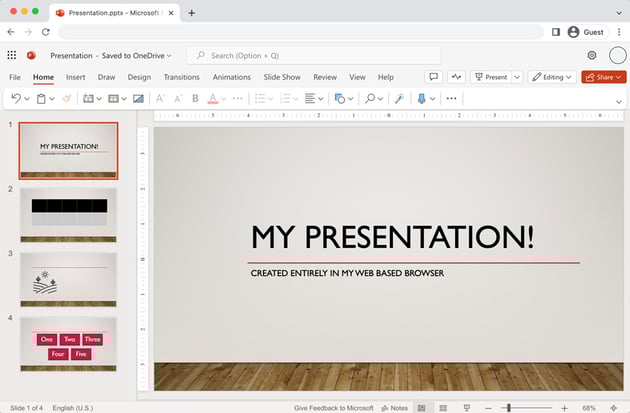Click the Designer wand icon in ribbon
The image size is (630, 413).
tap(399, 99)
